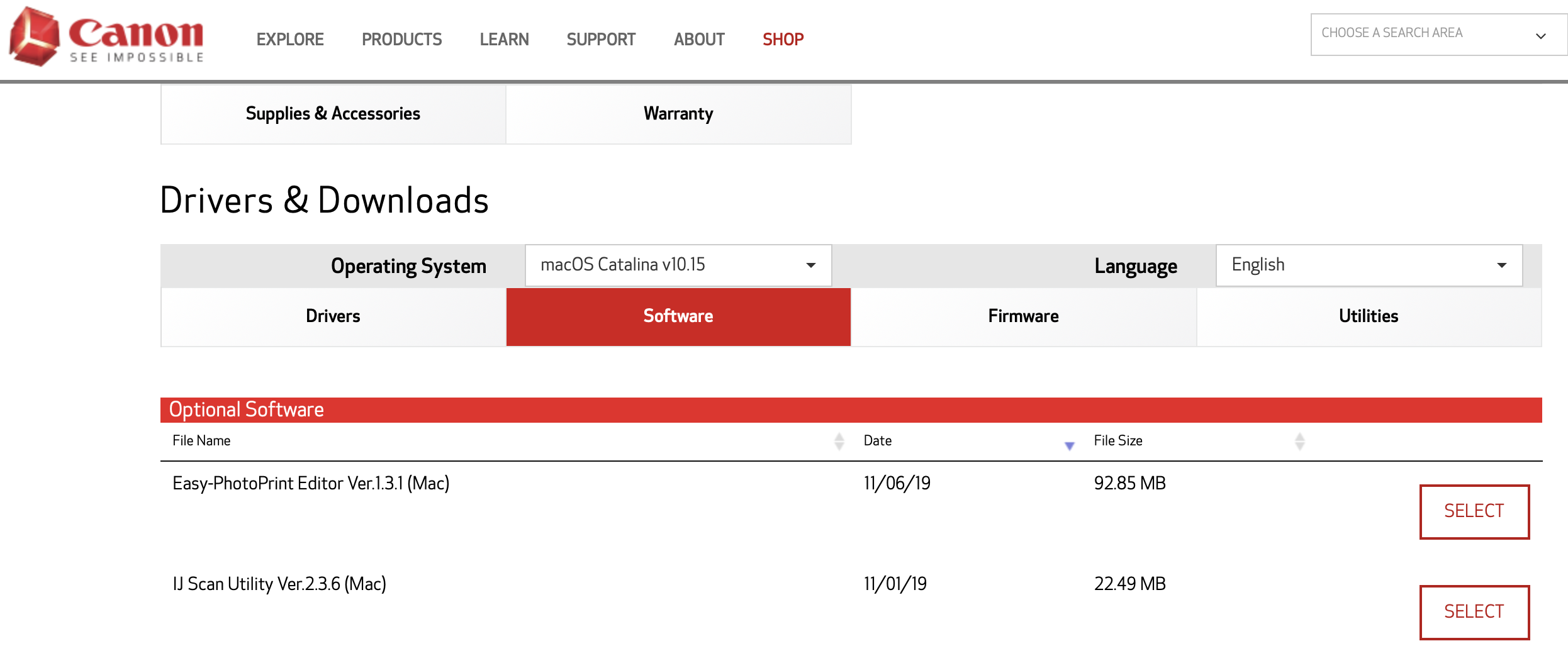
Task: Sort table by Date arrow
Action: (1069, 445)
